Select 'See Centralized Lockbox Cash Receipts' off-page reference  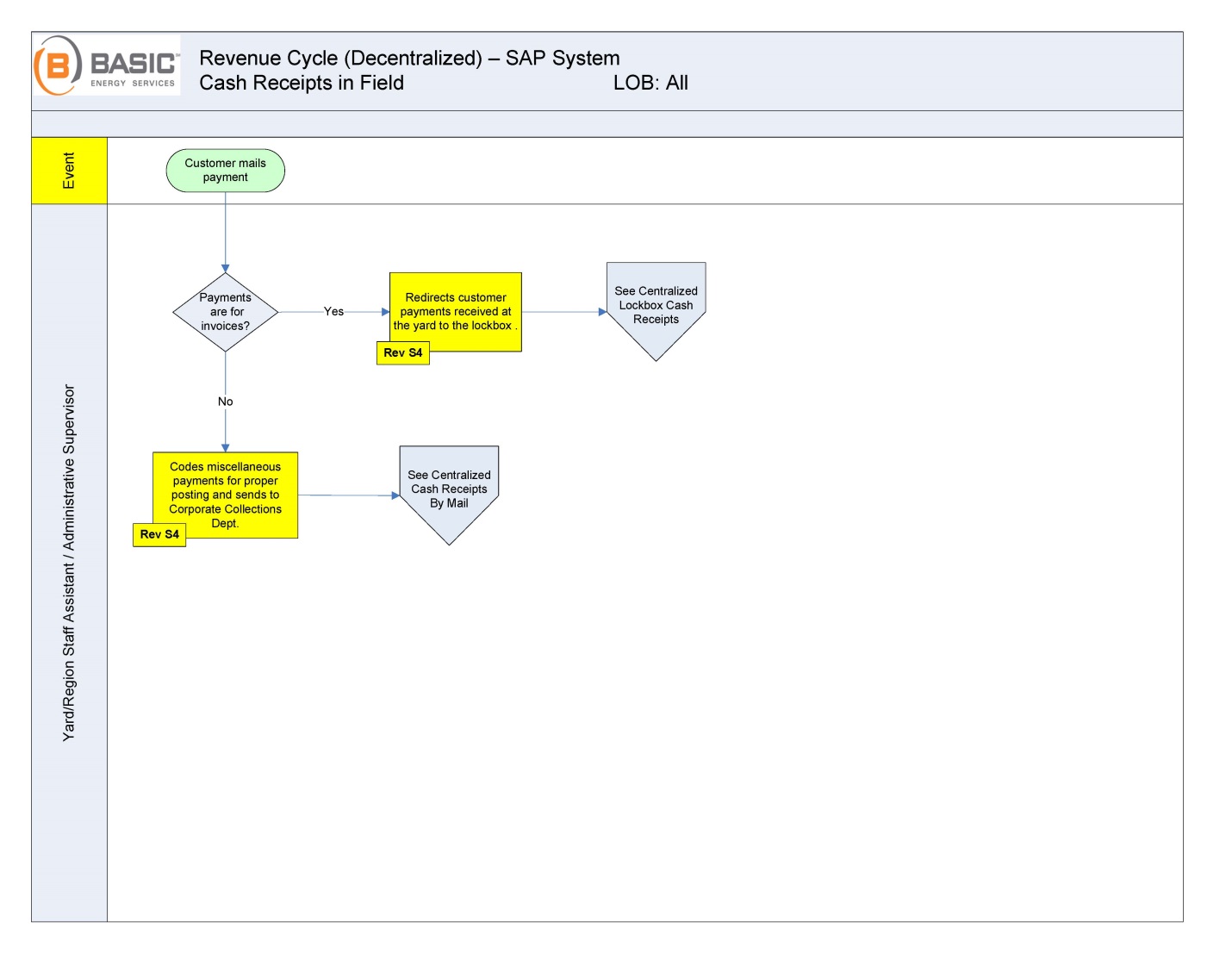[656, 311]
